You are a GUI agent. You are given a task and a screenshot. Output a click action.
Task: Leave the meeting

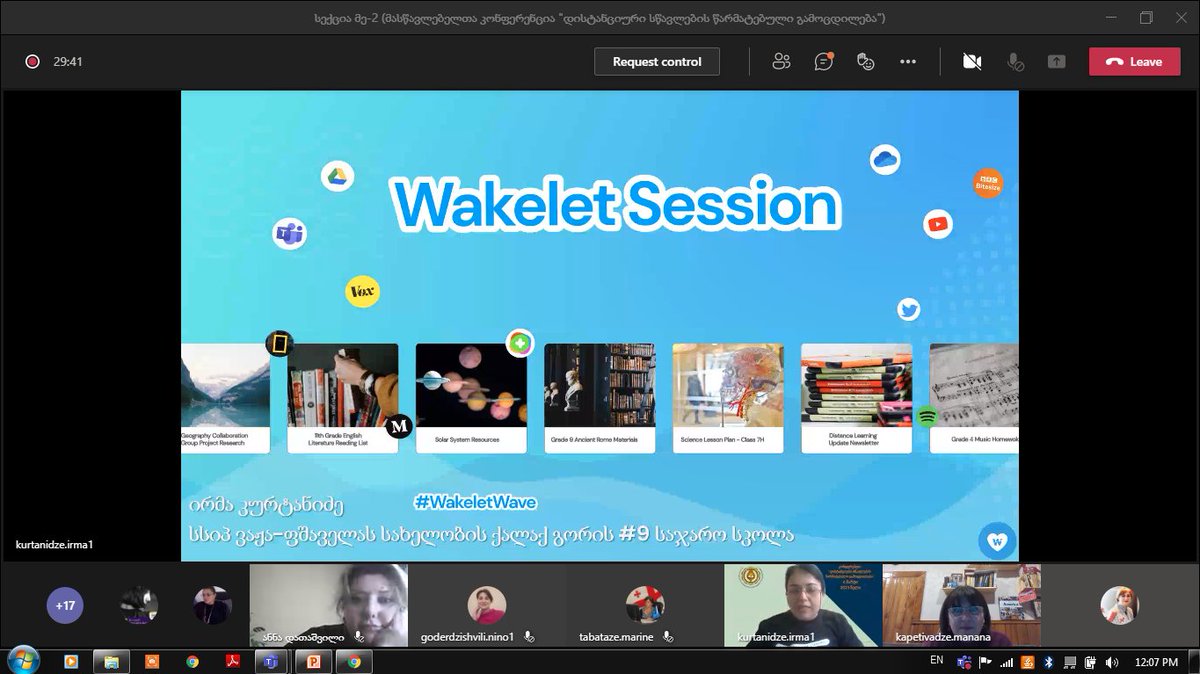click(1133, 61)
